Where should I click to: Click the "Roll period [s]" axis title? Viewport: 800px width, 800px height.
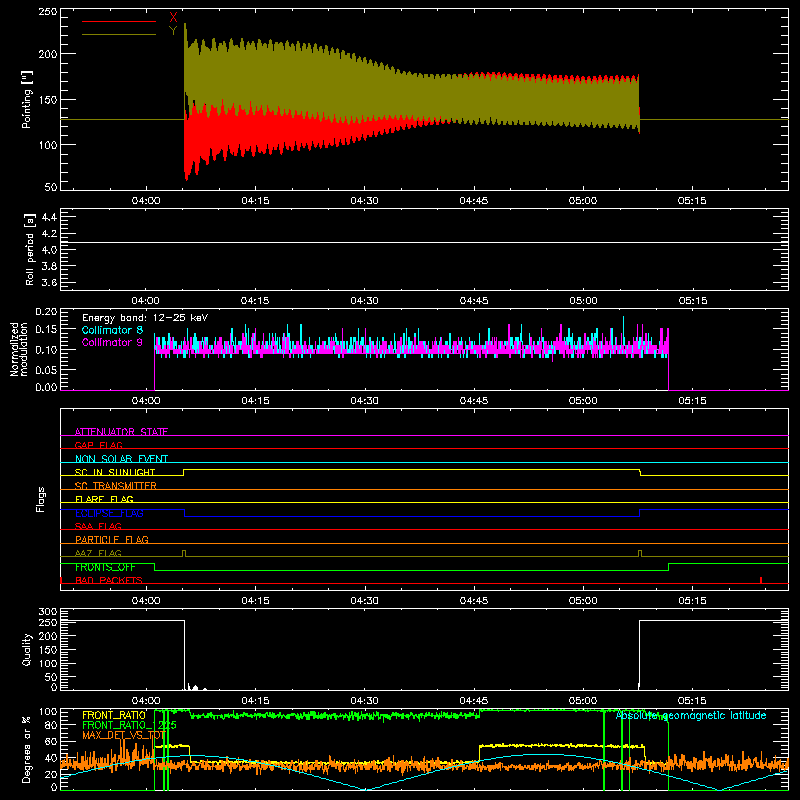point(30,249)
